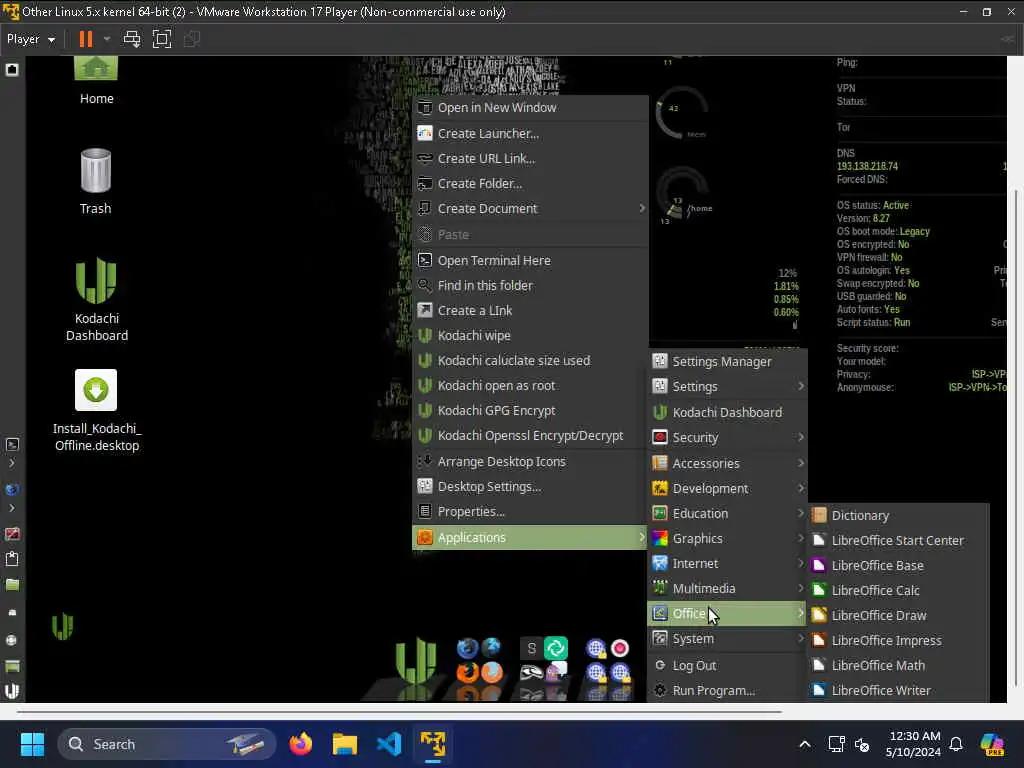1024x768 pixels.
Task: Launch LibreOffice Base
Action: (899, 566)
